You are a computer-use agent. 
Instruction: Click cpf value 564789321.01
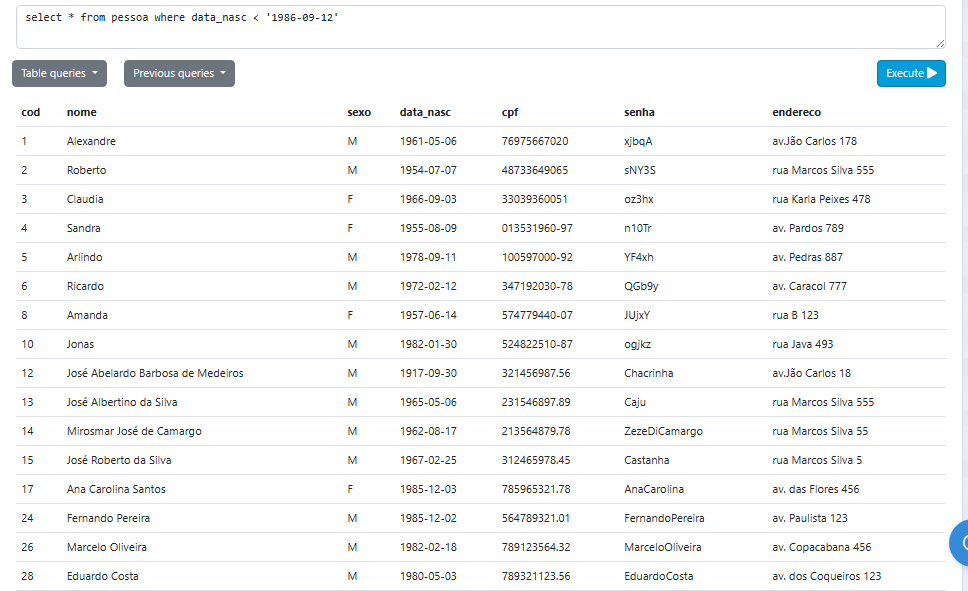pyautogui.click(x=536, y=519)
